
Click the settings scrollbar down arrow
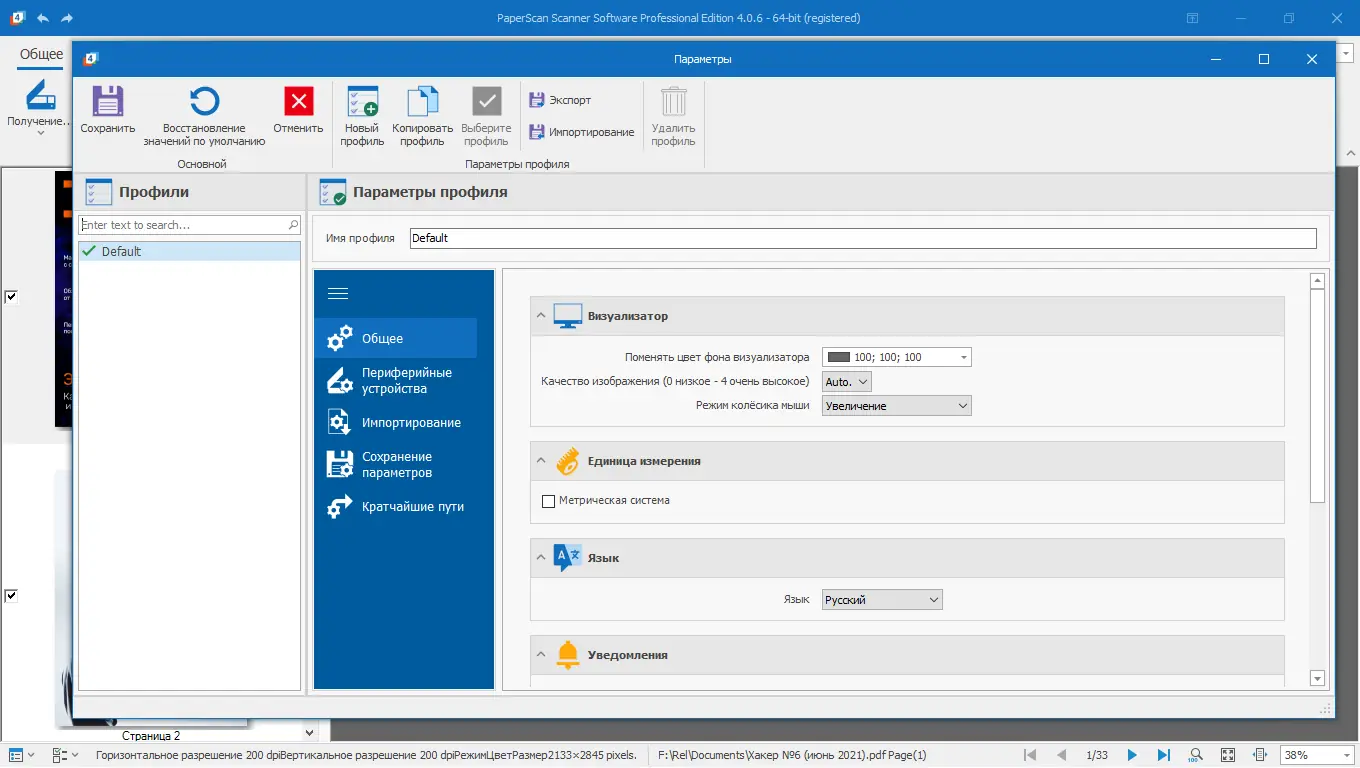coord(1317,678)
